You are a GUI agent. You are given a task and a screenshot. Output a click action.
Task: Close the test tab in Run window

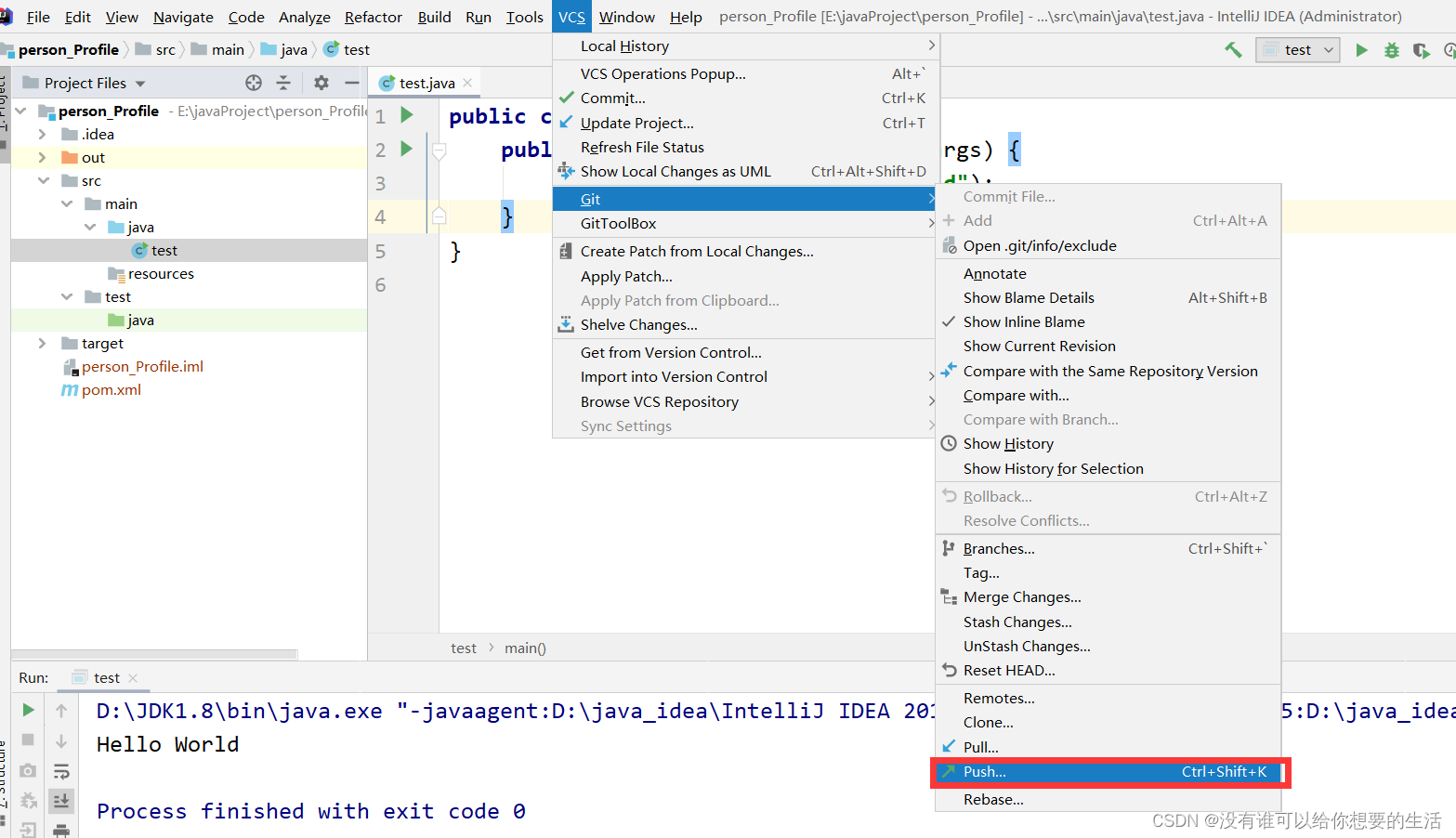point(133,678)
